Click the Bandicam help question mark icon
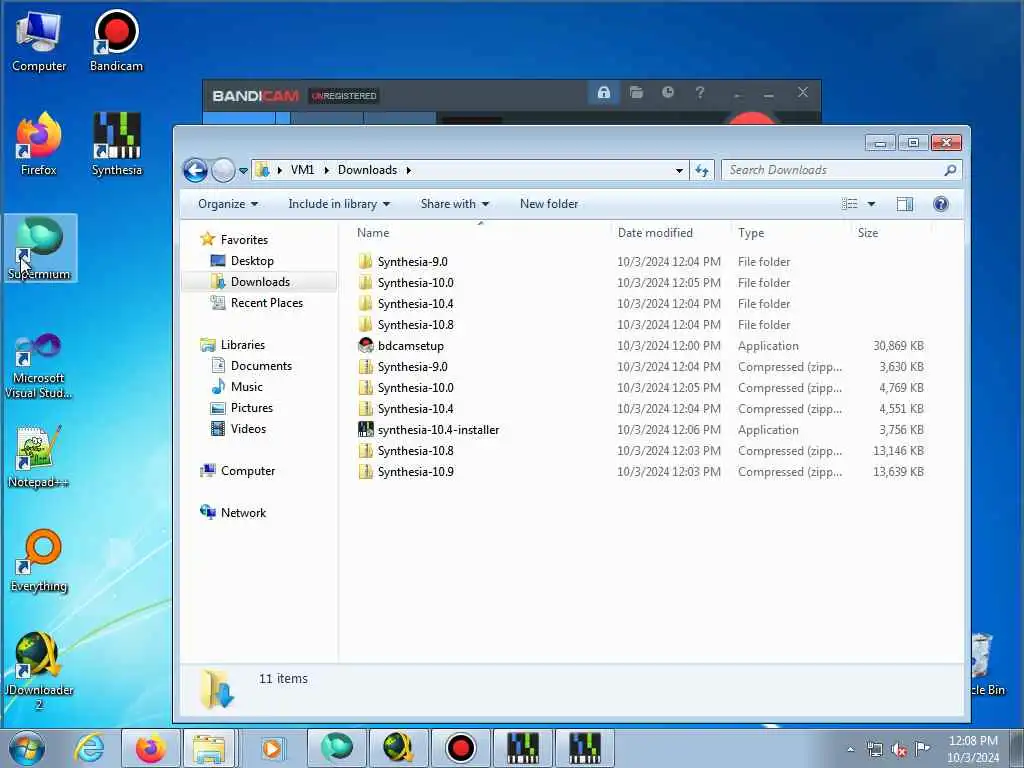The height and width of the screenshot is (768, 1024). click(699, 93)
